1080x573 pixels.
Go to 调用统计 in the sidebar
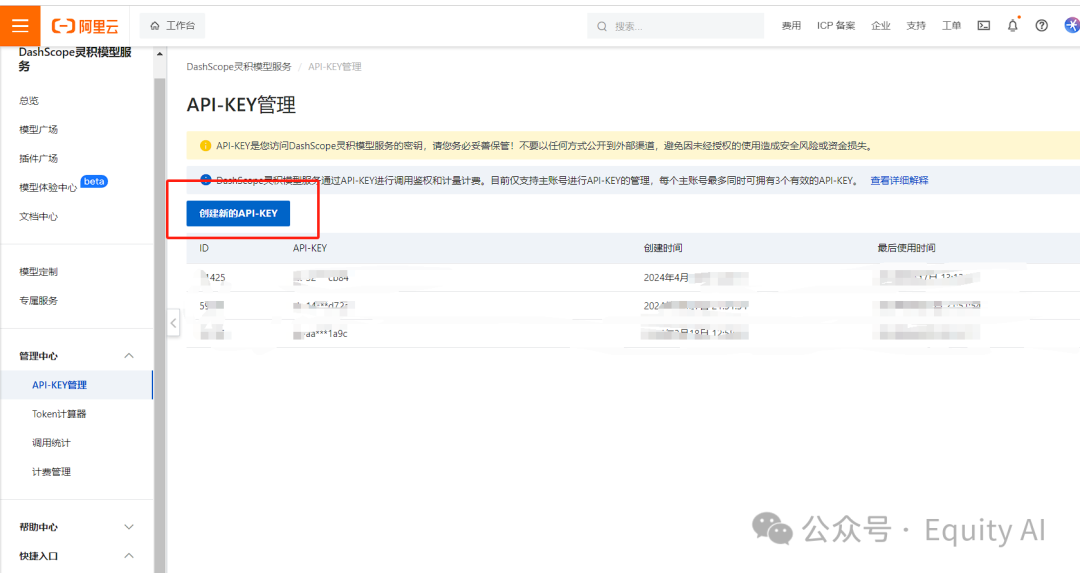pyautogui.click(x=51, y=443)
